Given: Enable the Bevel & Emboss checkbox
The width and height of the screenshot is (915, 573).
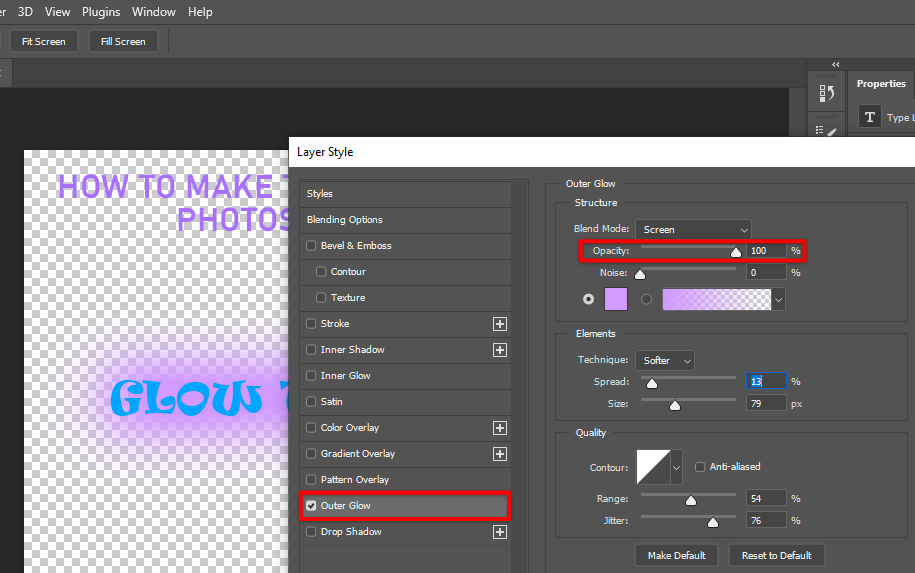Looking at the screenshot, I should [x=311, y=246].
